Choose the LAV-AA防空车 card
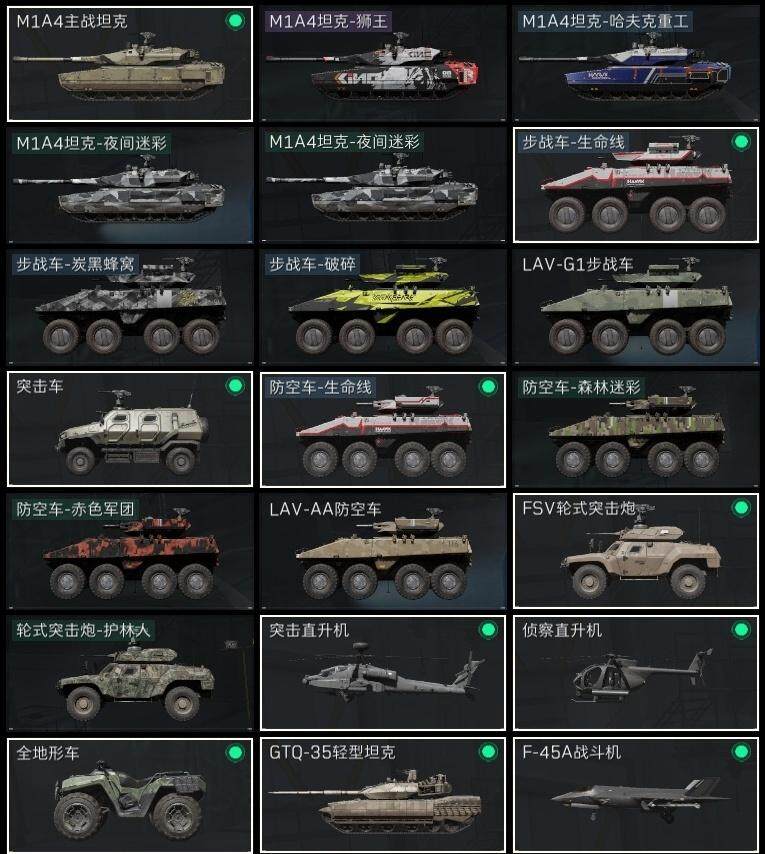The image size is (765, 854). [383, 551]
